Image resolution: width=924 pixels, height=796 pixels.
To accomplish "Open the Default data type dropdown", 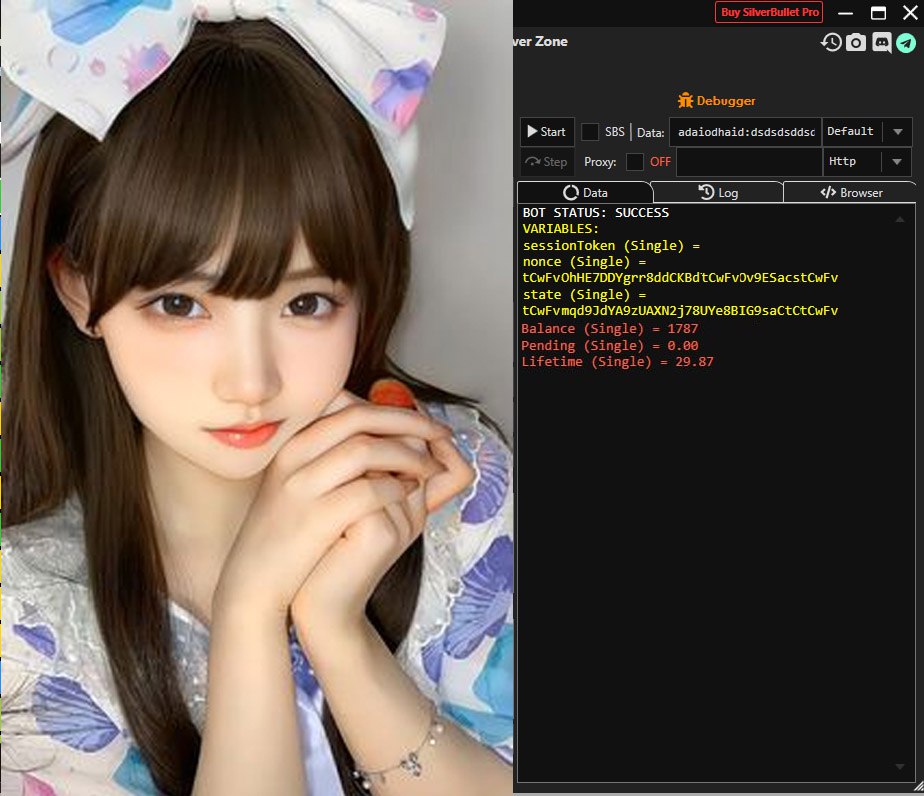I will [867, 131].
